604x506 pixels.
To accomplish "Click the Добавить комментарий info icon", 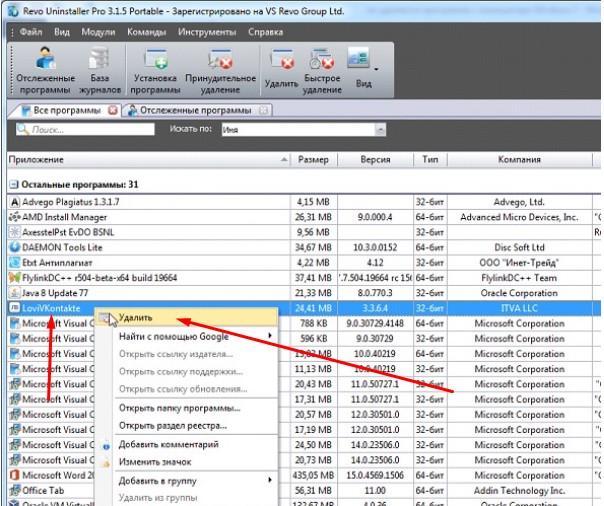I will tap(106, 446).
